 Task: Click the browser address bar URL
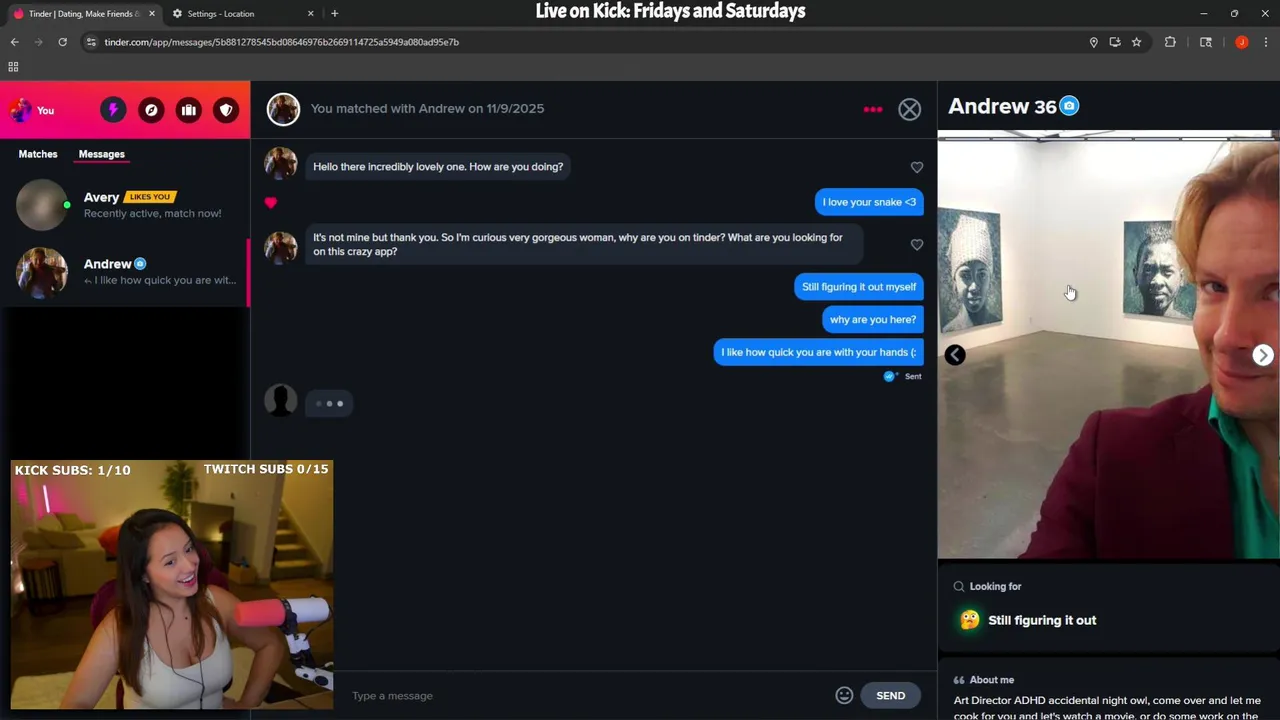pos(281,42)
